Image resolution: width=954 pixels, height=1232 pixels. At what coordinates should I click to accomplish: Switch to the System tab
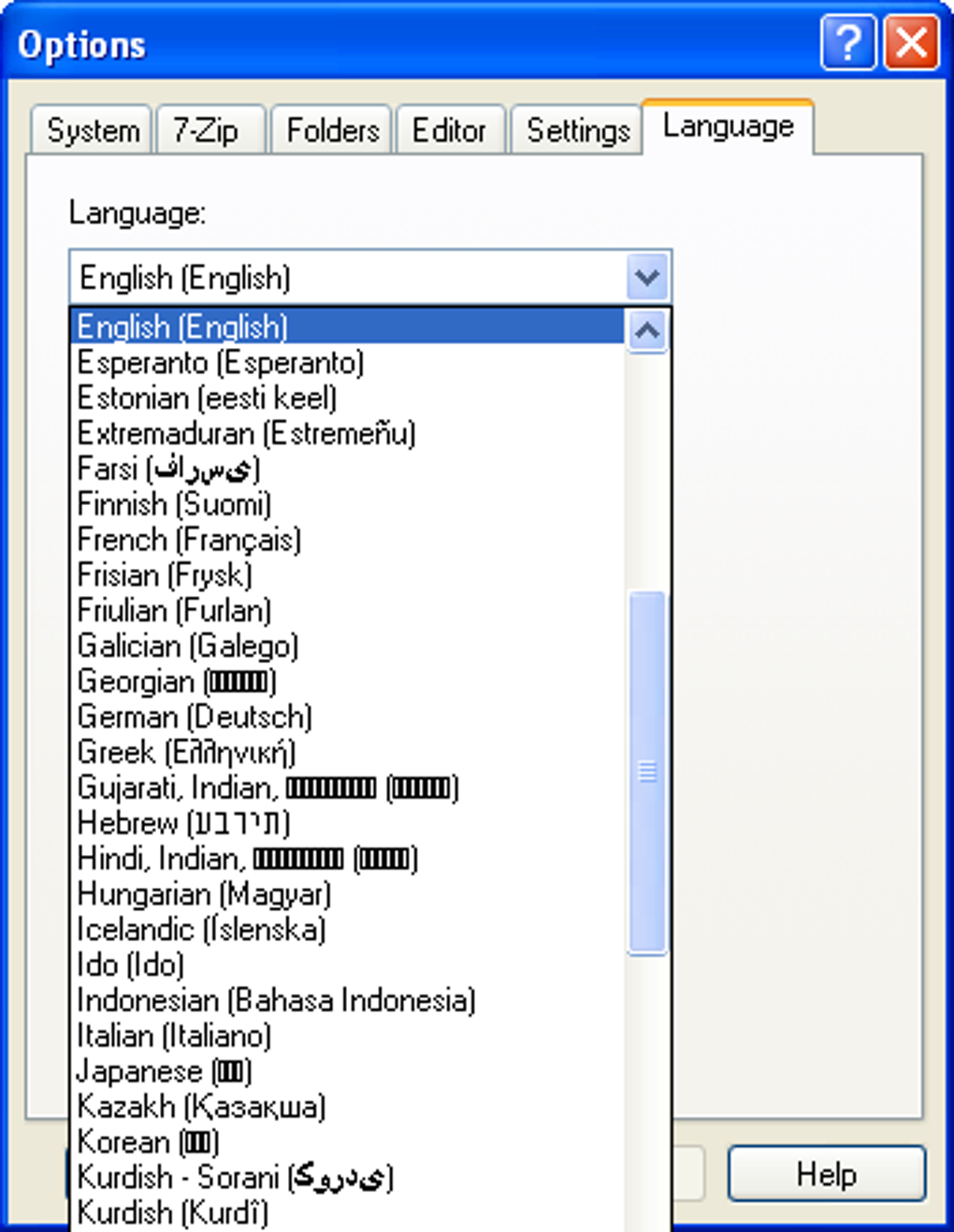pos(93,130)
